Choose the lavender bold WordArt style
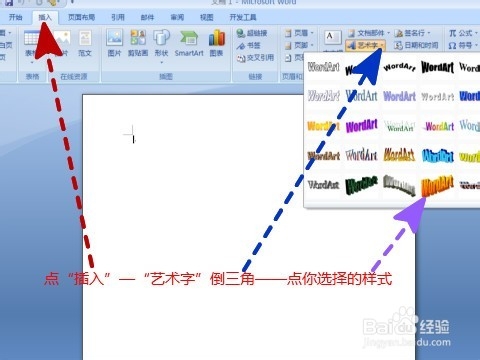Viewport: 480px width, 360px height. click(x=399, y=97)
